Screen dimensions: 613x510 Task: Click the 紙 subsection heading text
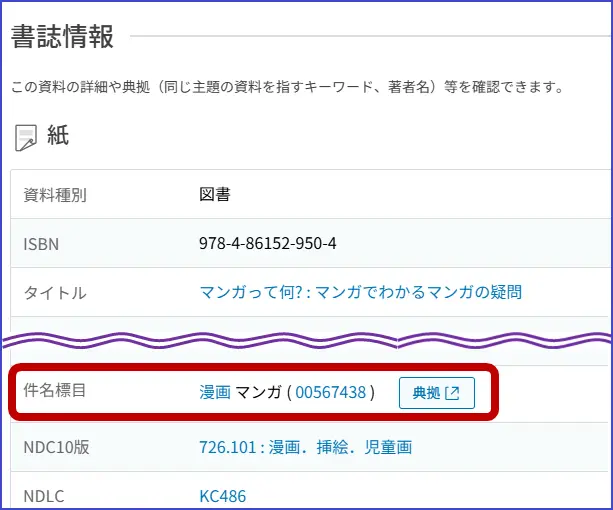58,137
